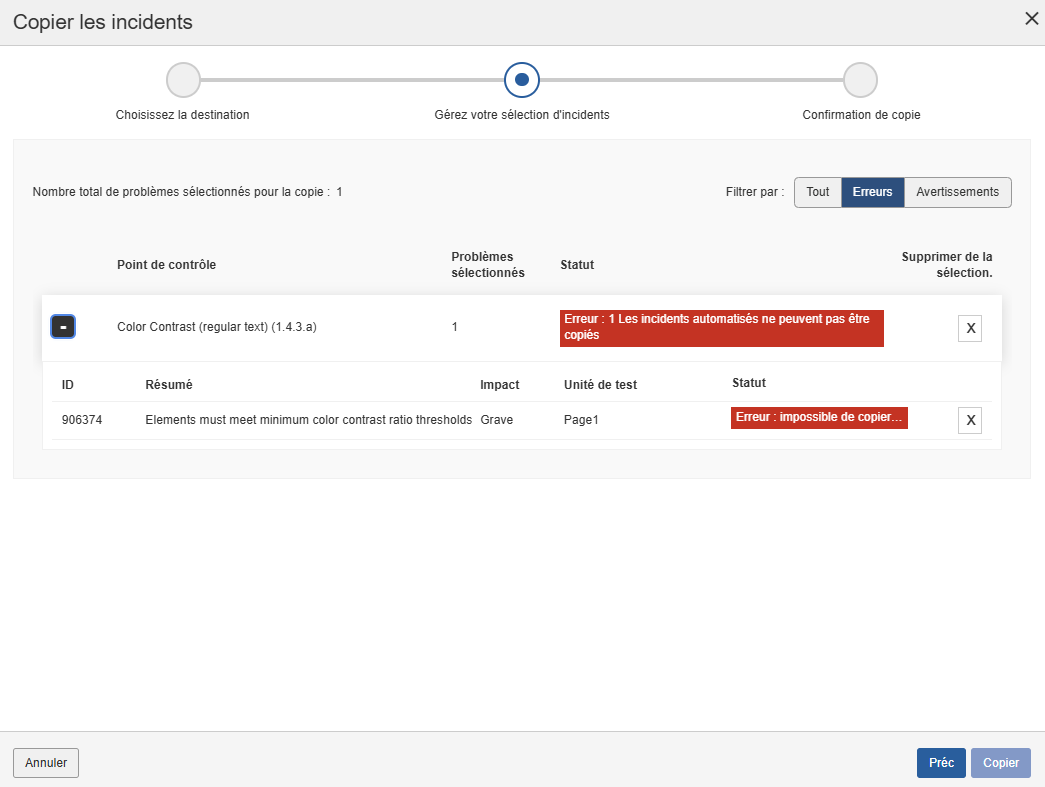The height and width of the screenshot is (787, 1045).
Task: Show all incidents with Tout filter
Action: pos(817,192)
